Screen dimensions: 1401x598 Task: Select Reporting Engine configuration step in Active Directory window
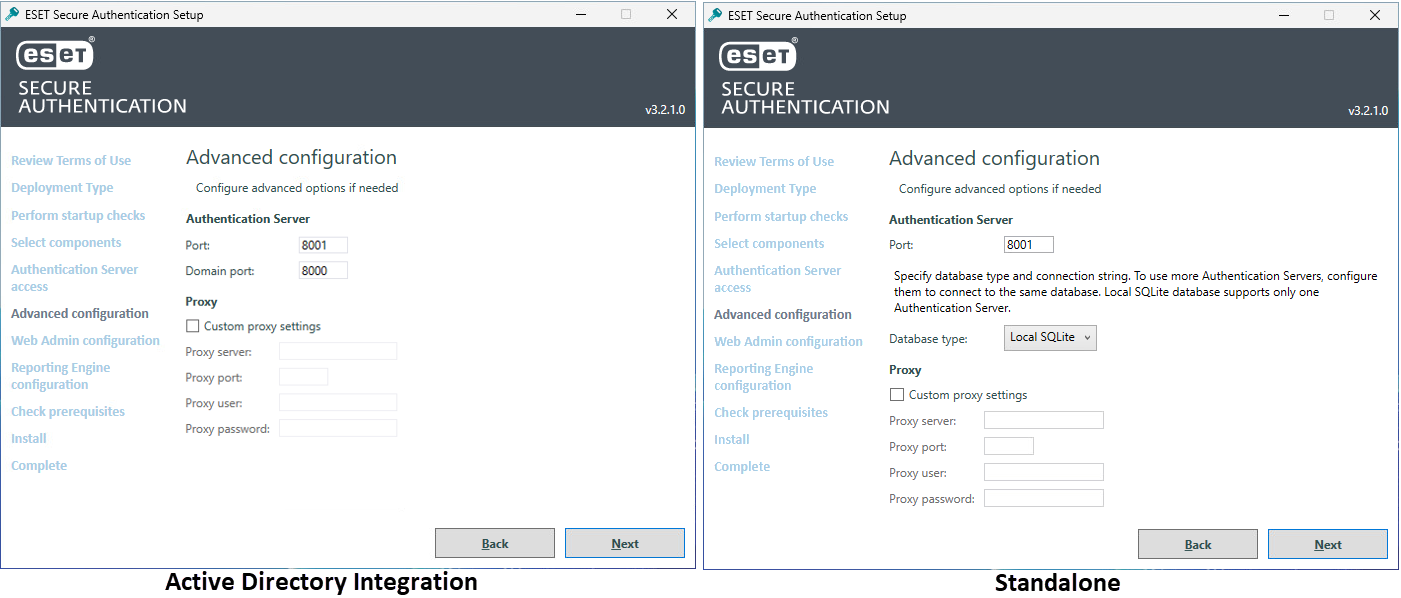tap(61, 376)
